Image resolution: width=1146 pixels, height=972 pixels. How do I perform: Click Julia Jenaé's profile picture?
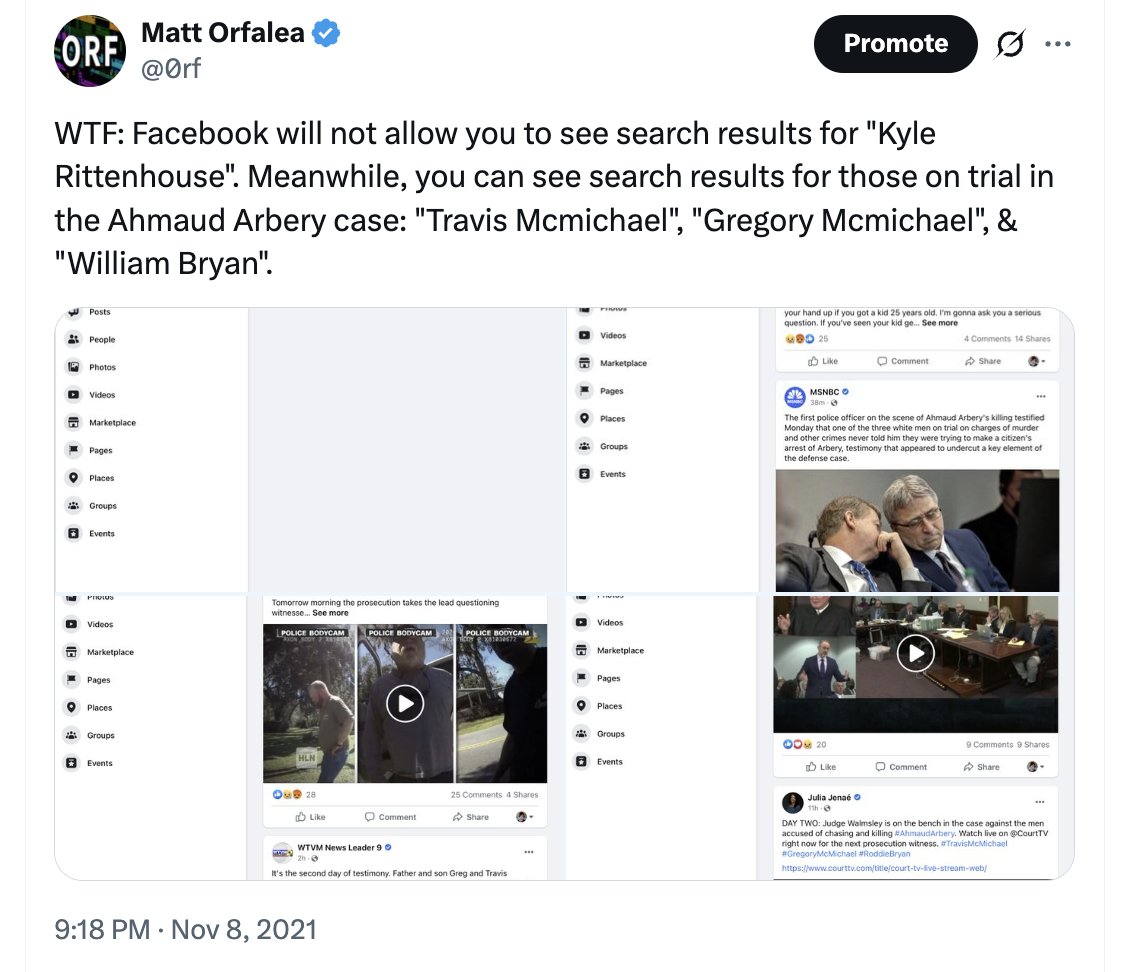click(x=792, y=802)
